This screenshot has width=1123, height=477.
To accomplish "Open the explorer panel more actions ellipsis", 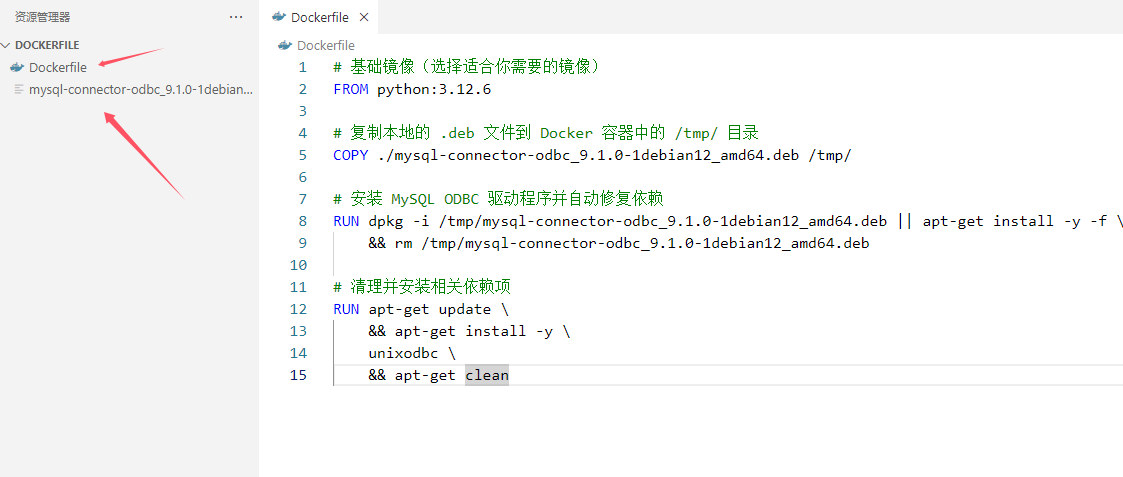I will [236, 17].
